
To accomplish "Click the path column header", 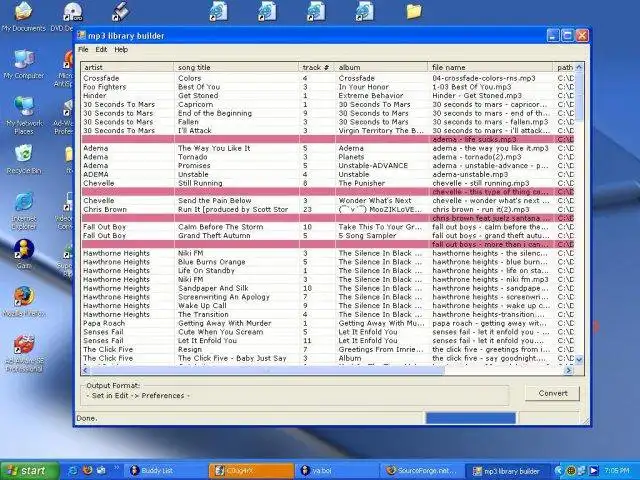I will pos(564,67).
